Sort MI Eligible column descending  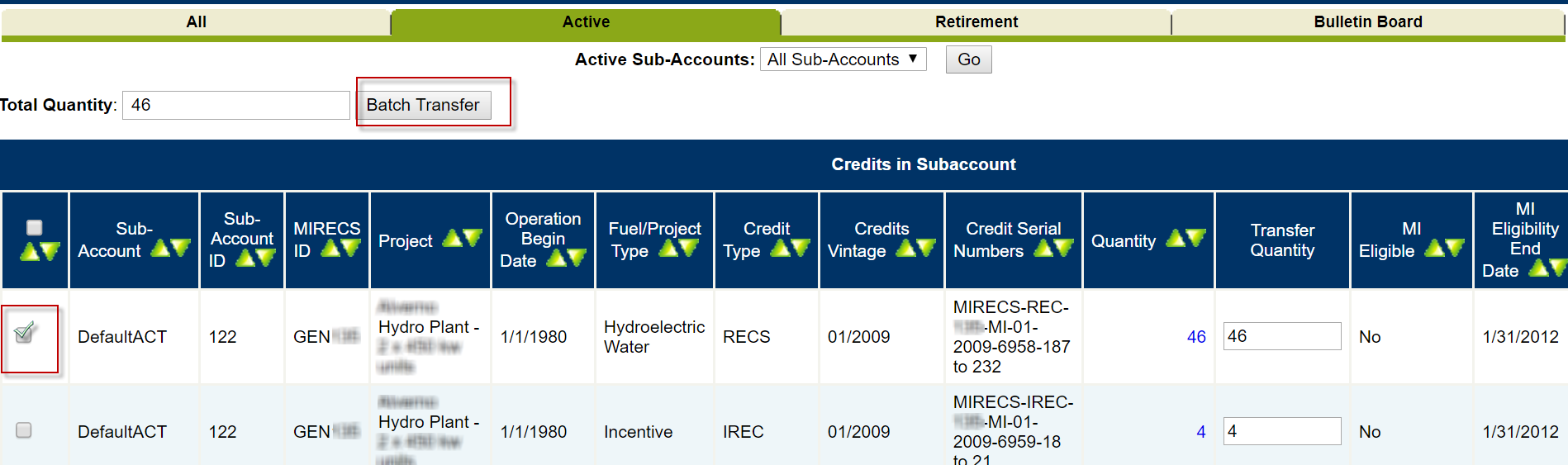[1455, 248]
